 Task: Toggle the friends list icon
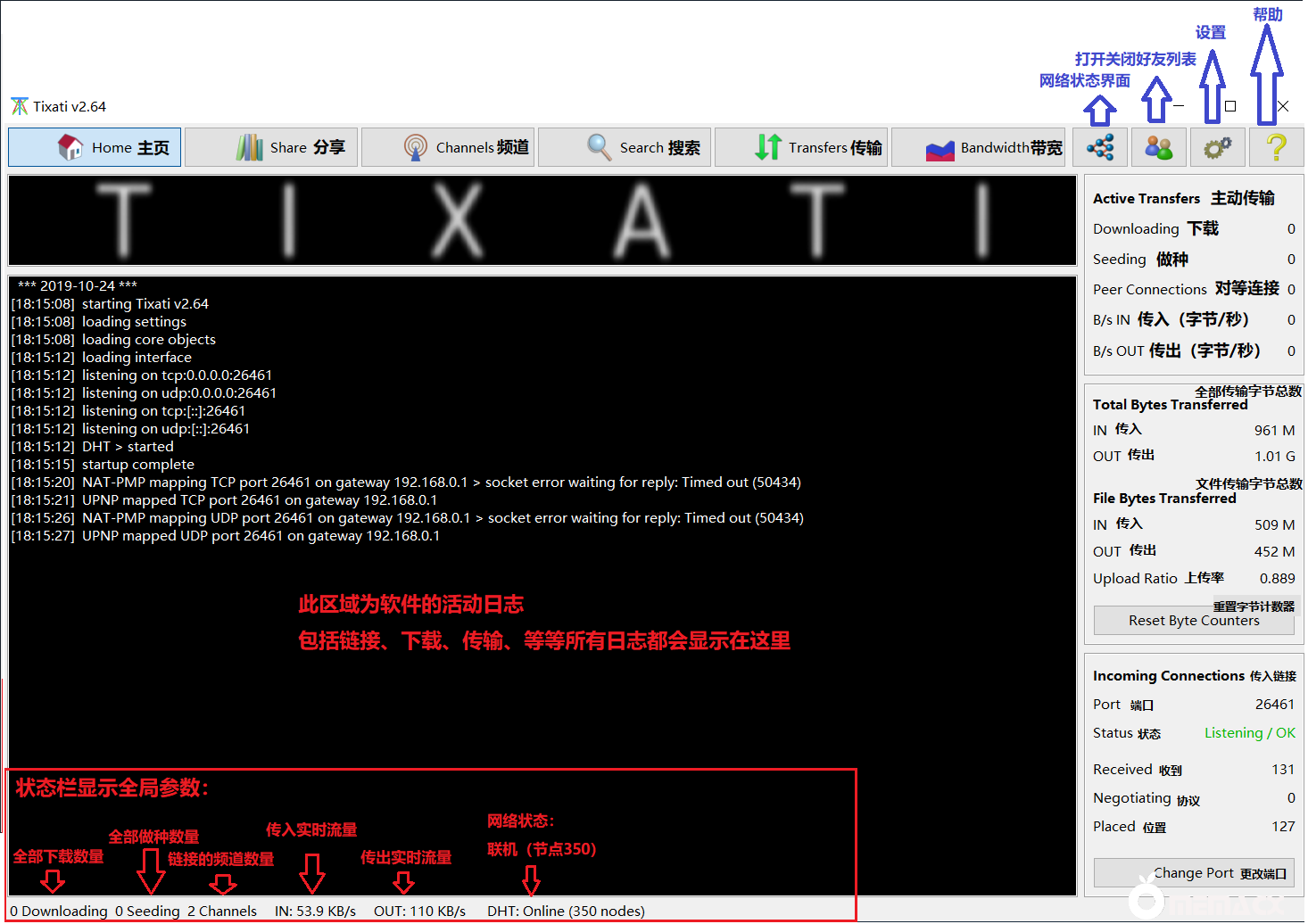point(1158,147)
